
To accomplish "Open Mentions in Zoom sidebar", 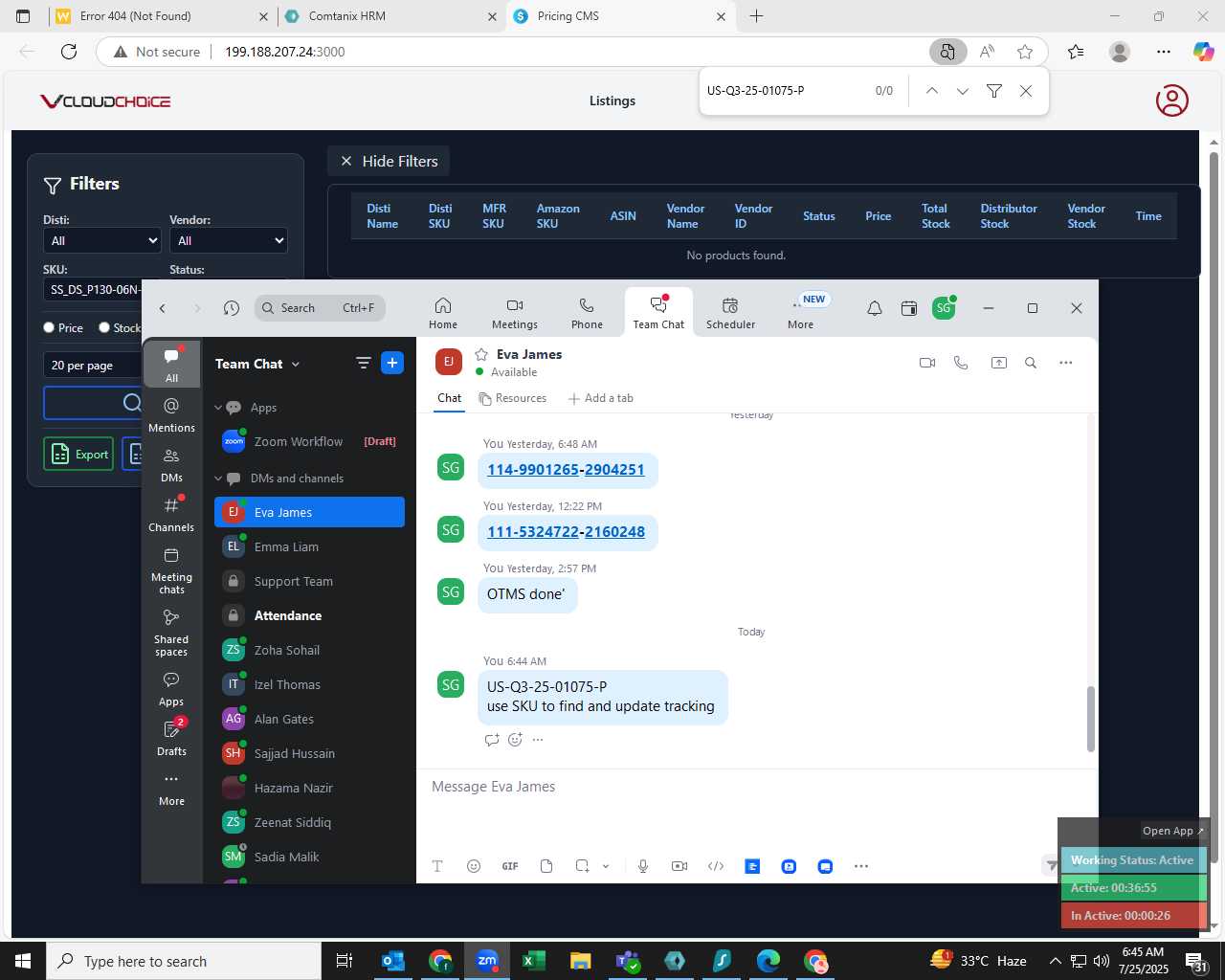I will [x=171, y=414].
